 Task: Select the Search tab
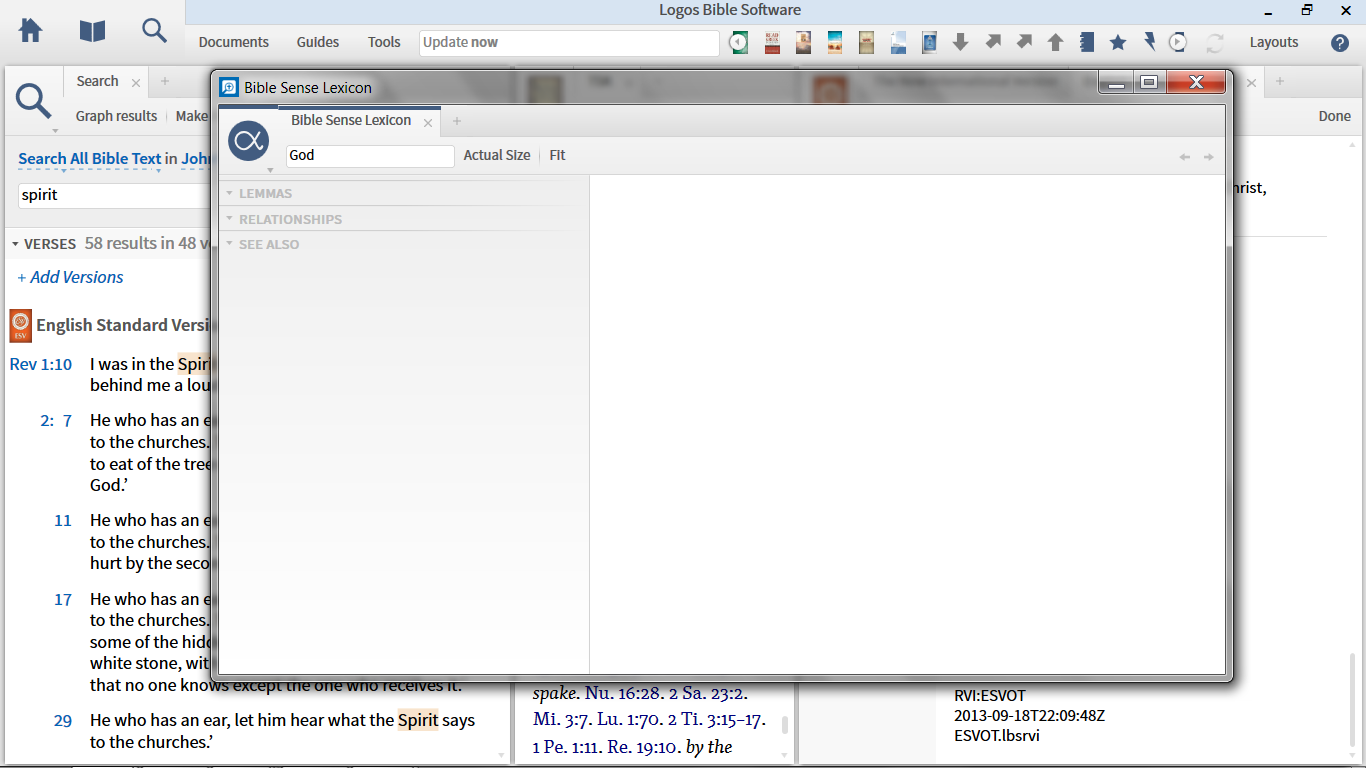(x=97, y=81)
